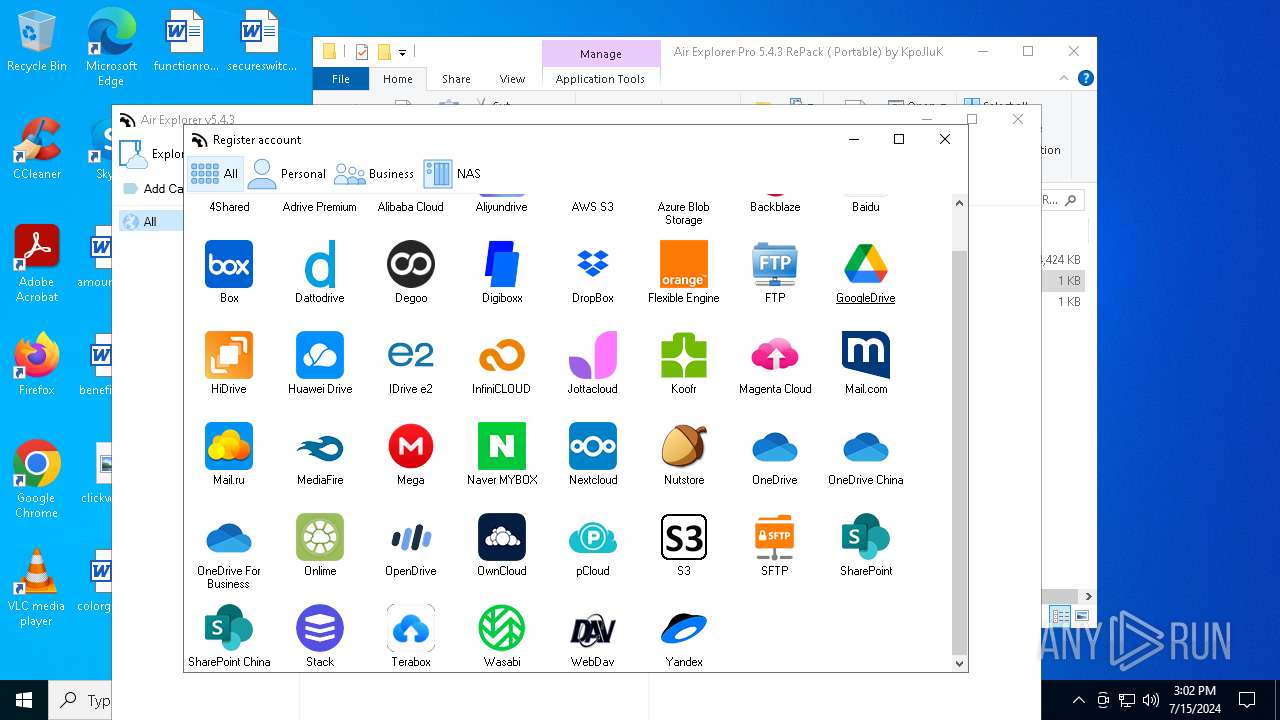The image size is (1280, 720).
Task: Choose the WebDav icon
Action: [x=593, y=628]
